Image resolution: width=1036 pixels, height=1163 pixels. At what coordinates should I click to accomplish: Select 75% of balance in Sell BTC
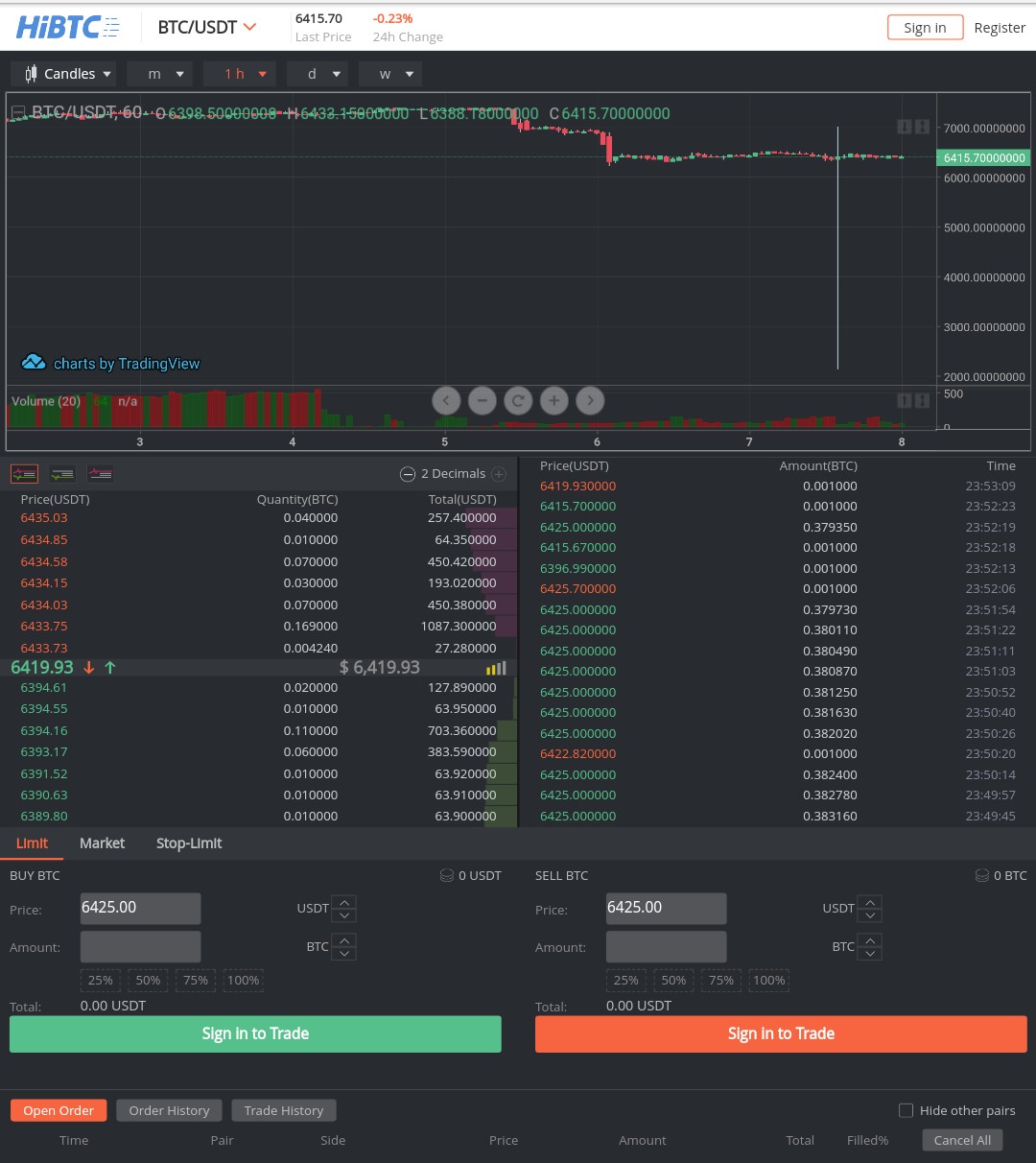tap(721, 980)
